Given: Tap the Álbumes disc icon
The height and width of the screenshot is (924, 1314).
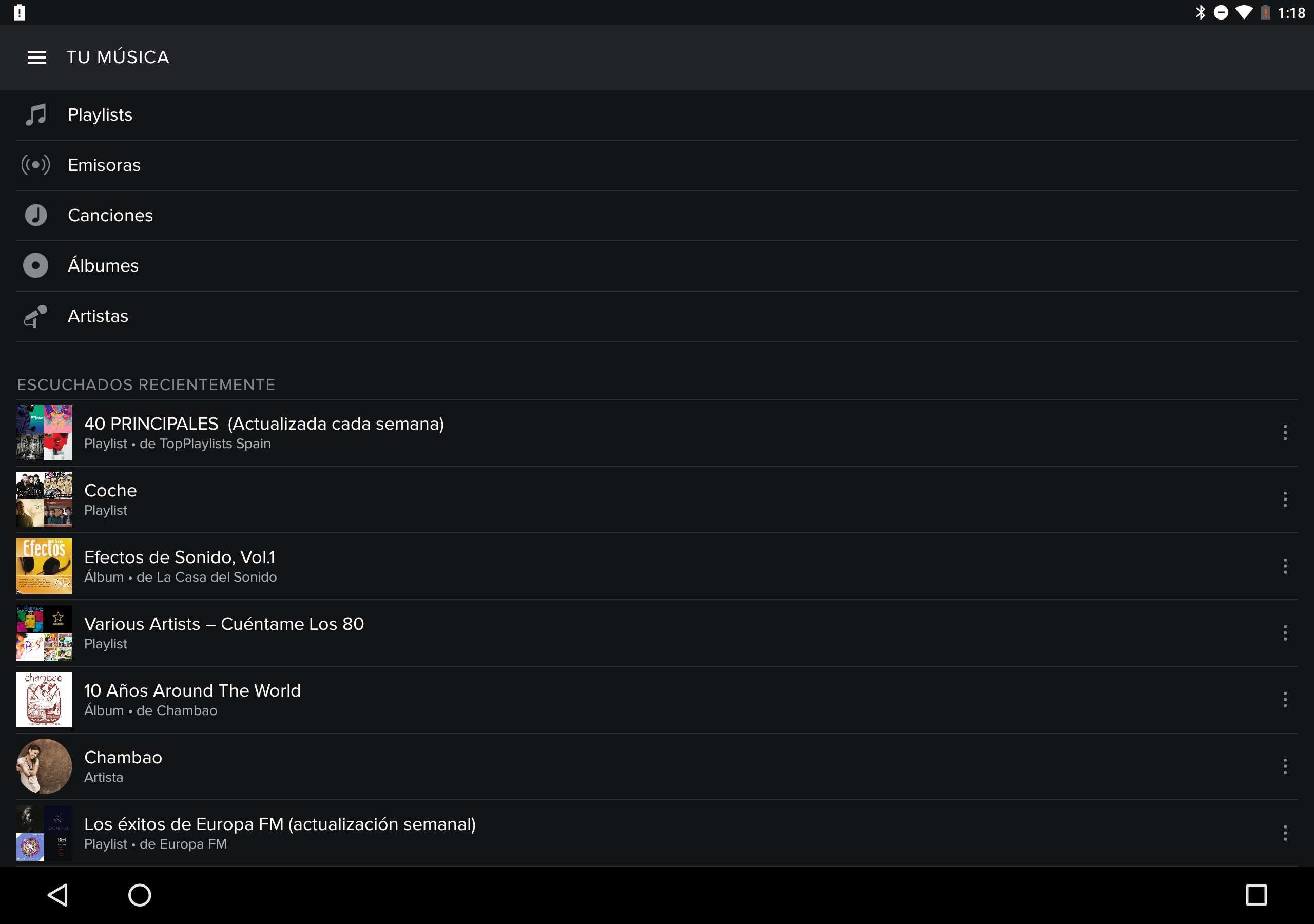Looking at the screenshot, I should click(x=35, y=265).
